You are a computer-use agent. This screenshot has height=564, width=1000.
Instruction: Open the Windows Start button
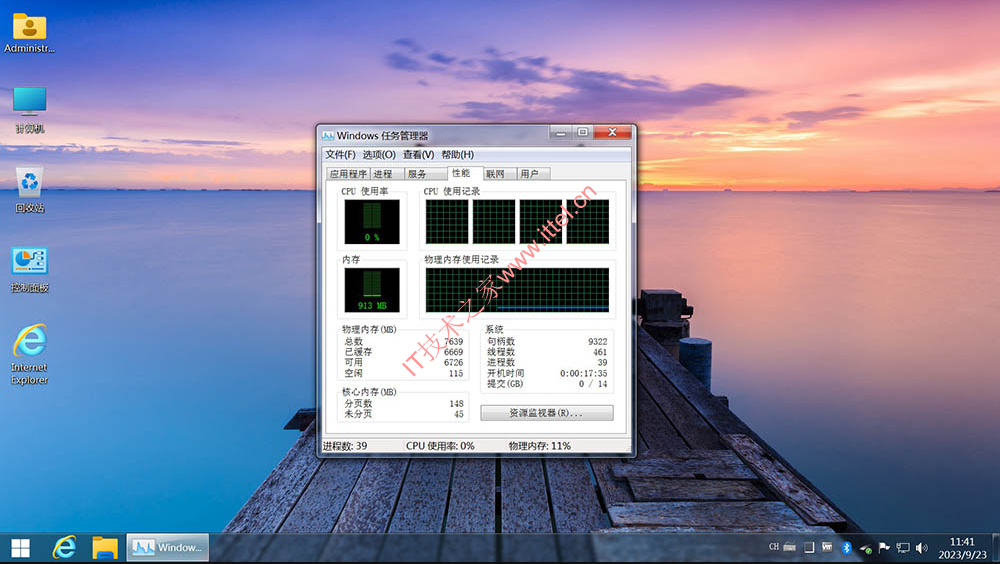click(20, 548)
